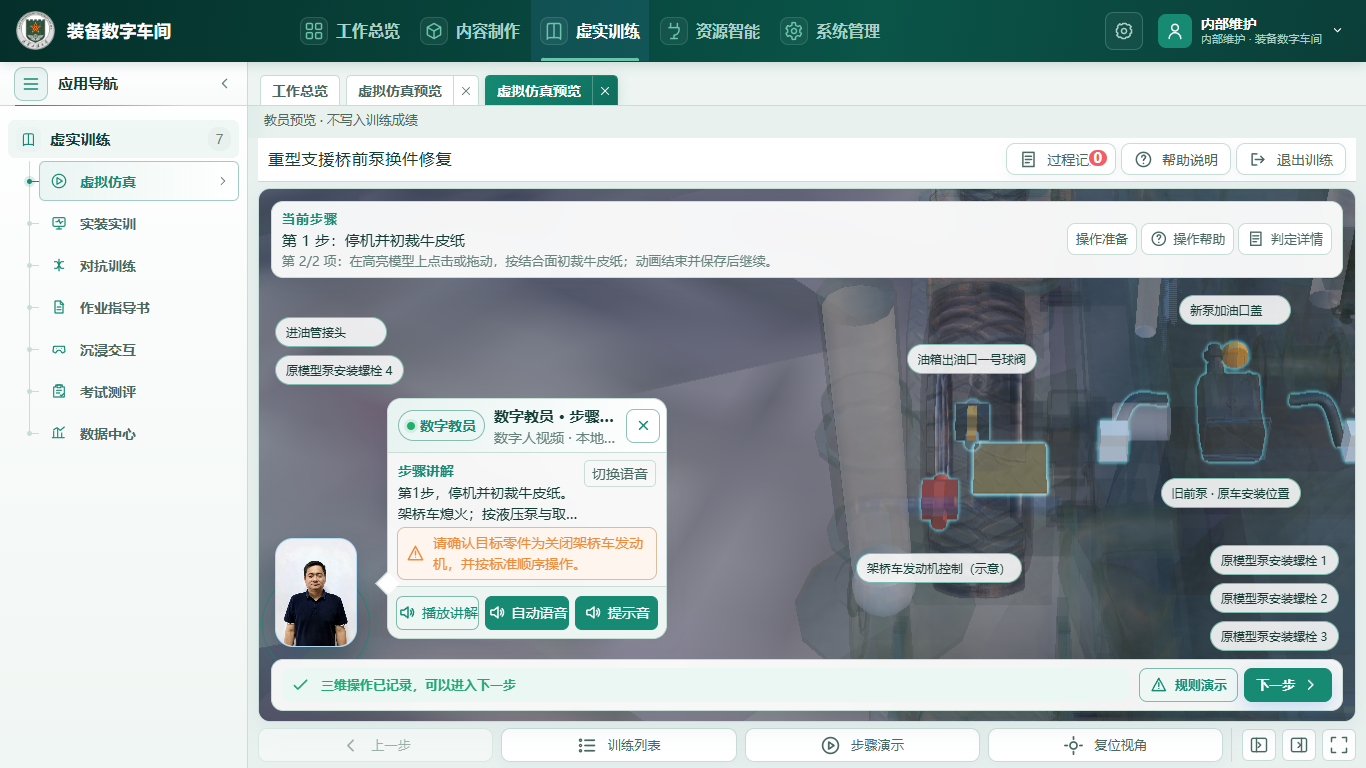Close the active 虚拟仿真预览 tab
Screen dimensions: 1366x768
coord(605,91)
